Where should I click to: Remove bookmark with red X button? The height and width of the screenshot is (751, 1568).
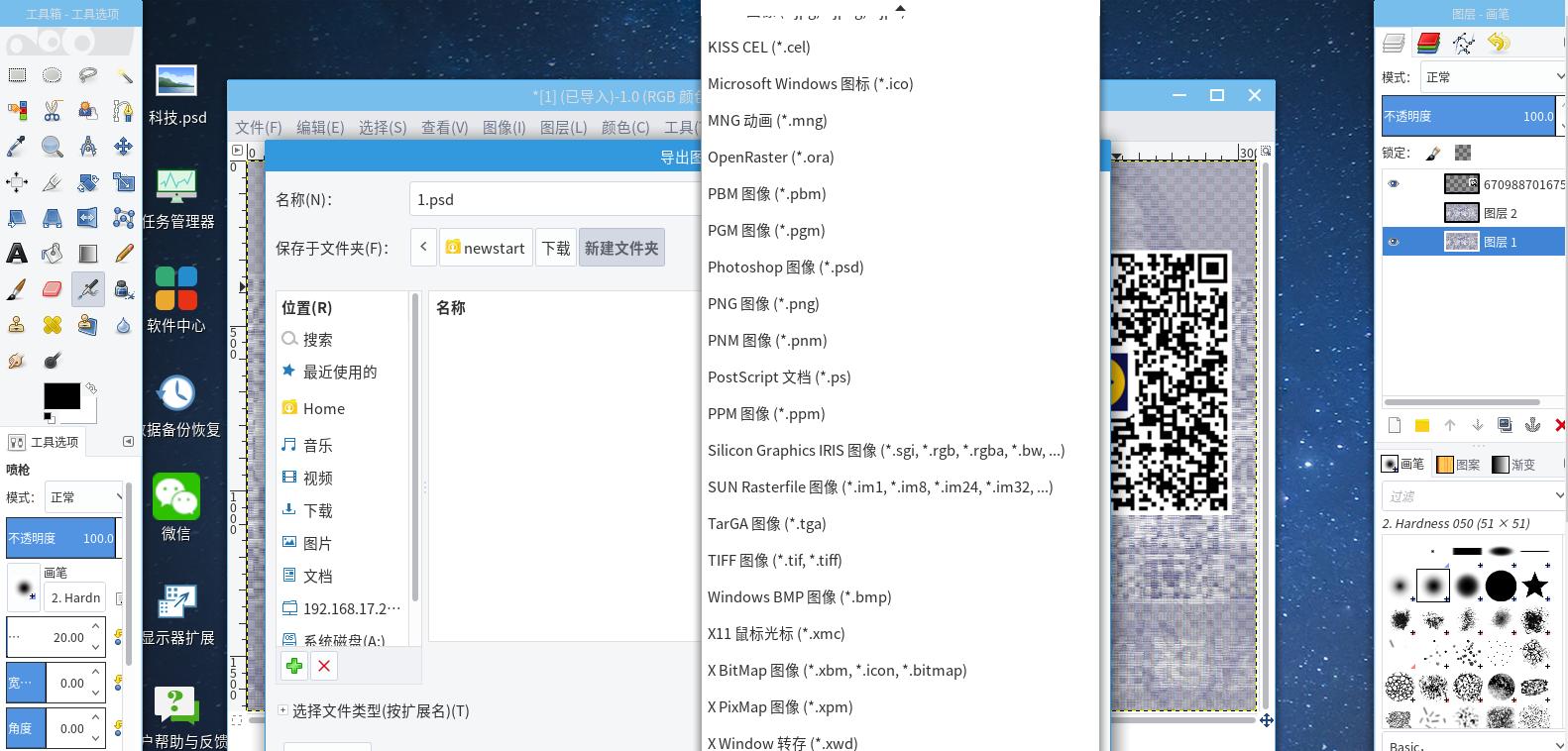324,666
